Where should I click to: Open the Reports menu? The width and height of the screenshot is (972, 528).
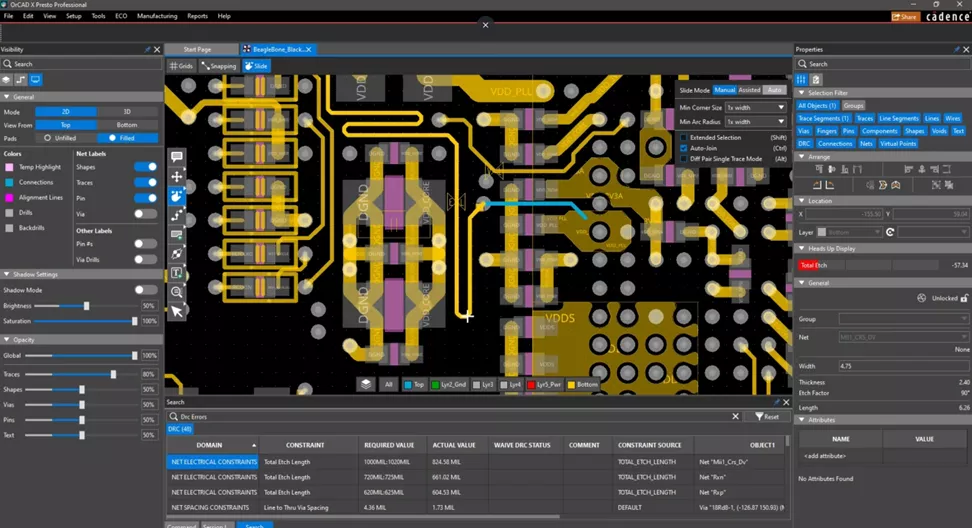pos(197,16)
